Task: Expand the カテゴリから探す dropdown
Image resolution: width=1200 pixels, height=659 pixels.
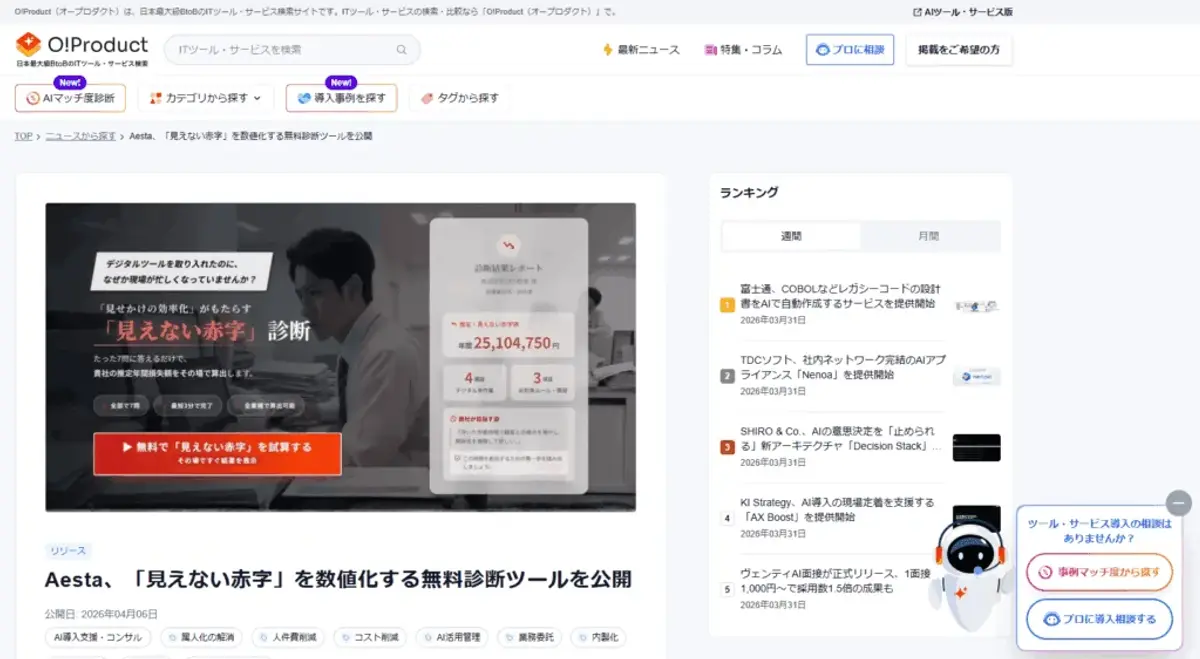Action: [x=205, y=98]
